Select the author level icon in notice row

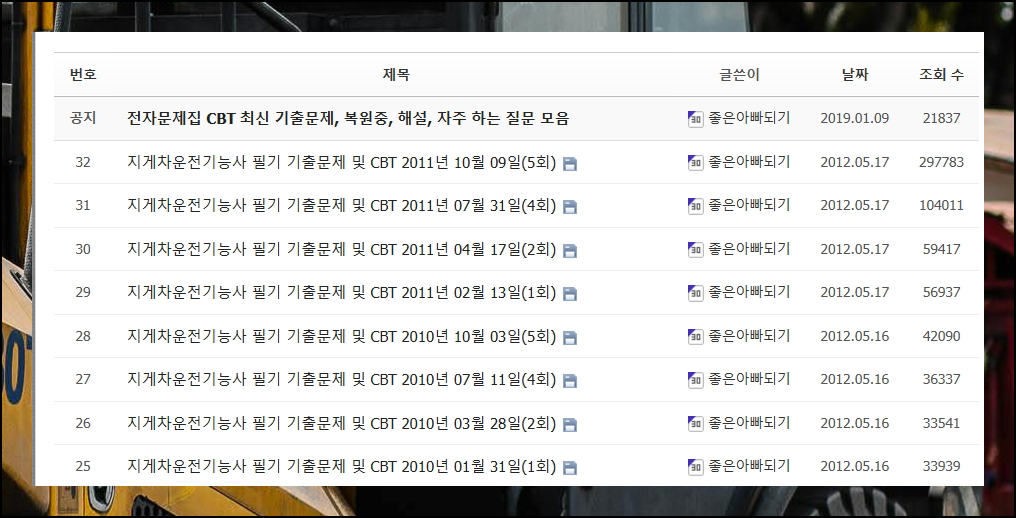tap(695, 119)
